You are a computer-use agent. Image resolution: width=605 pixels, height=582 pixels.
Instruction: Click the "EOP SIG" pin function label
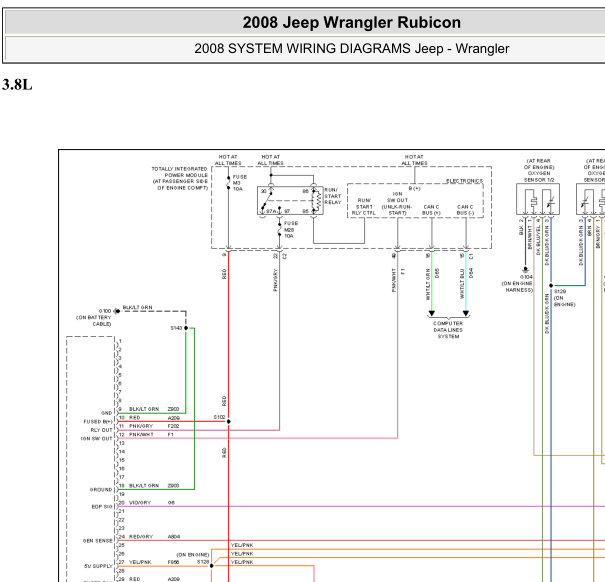[102, 506]
